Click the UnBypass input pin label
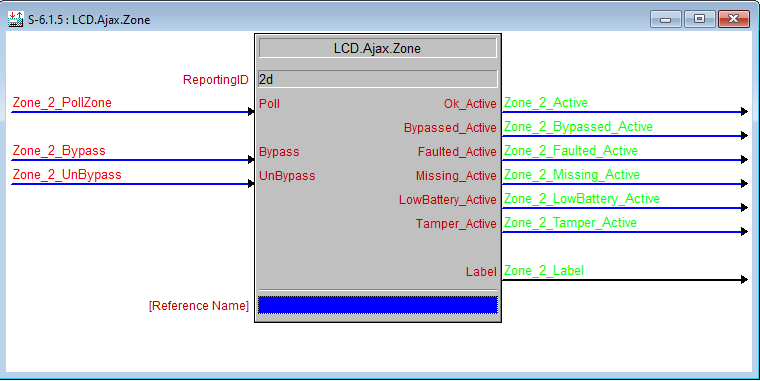 click(287, 176)
